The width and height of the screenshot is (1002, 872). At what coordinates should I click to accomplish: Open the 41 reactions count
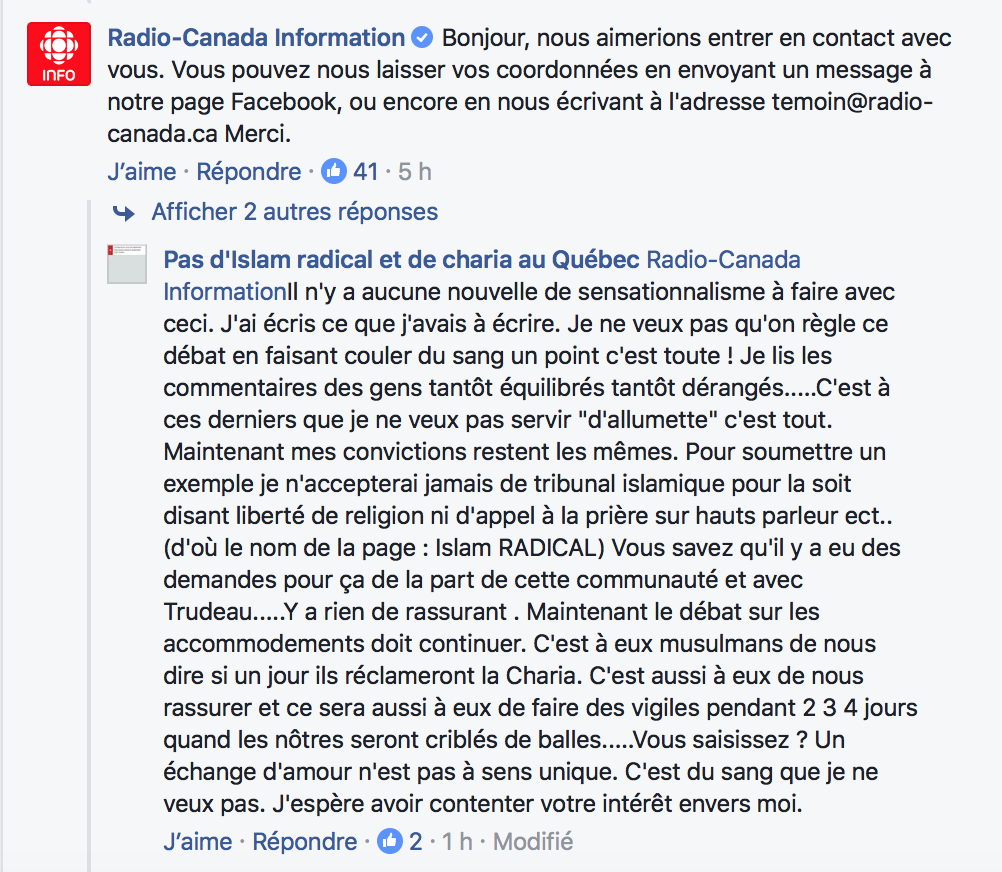click(x=366, y=172)
